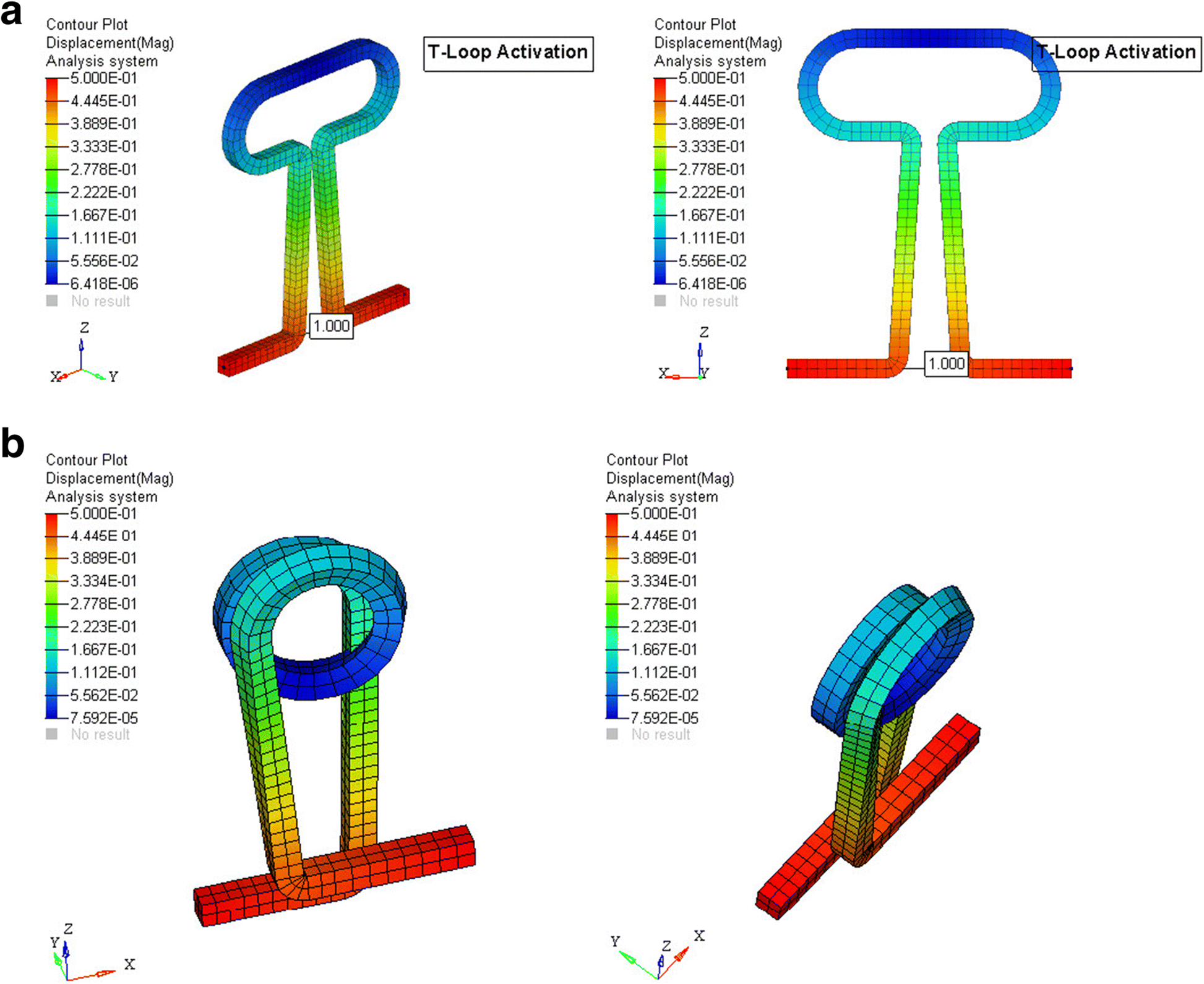Click Contour Plot heading of panel a left plot
The height and width of the screenshot is (984, 1204).
(x=87, y=25)
